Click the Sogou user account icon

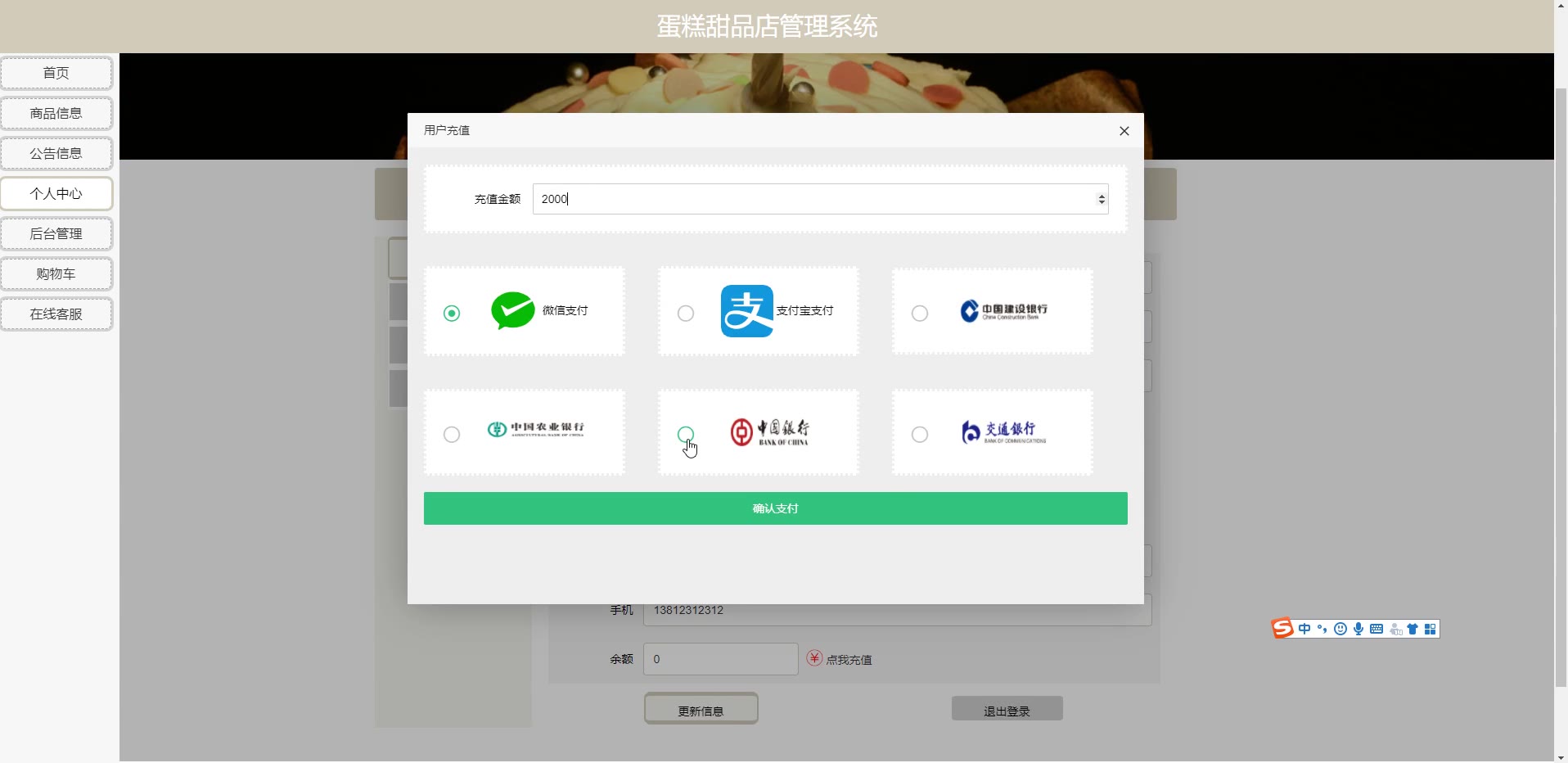1395,629
